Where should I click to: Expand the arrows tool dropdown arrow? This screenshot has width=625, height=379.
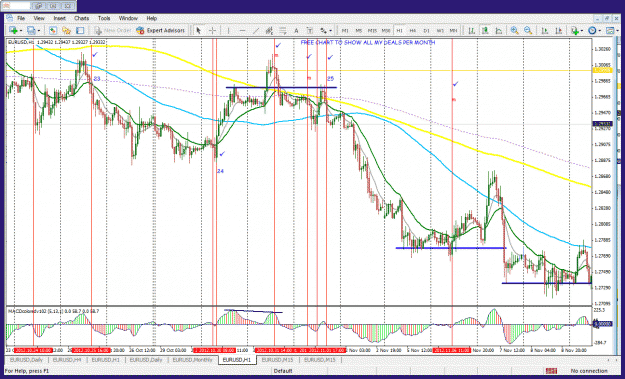pos(330,31)
